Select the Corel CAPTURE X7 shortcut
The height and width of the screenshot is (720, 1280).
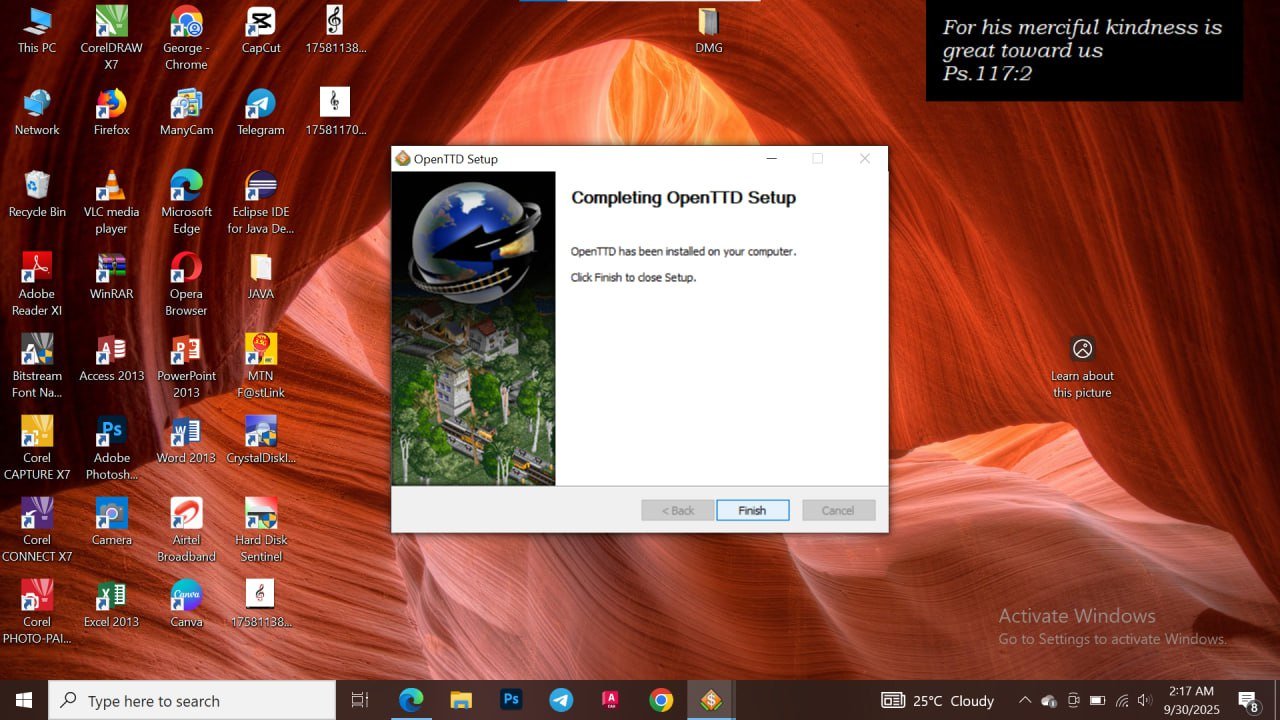pyautogui.click(x=37, y=448)
